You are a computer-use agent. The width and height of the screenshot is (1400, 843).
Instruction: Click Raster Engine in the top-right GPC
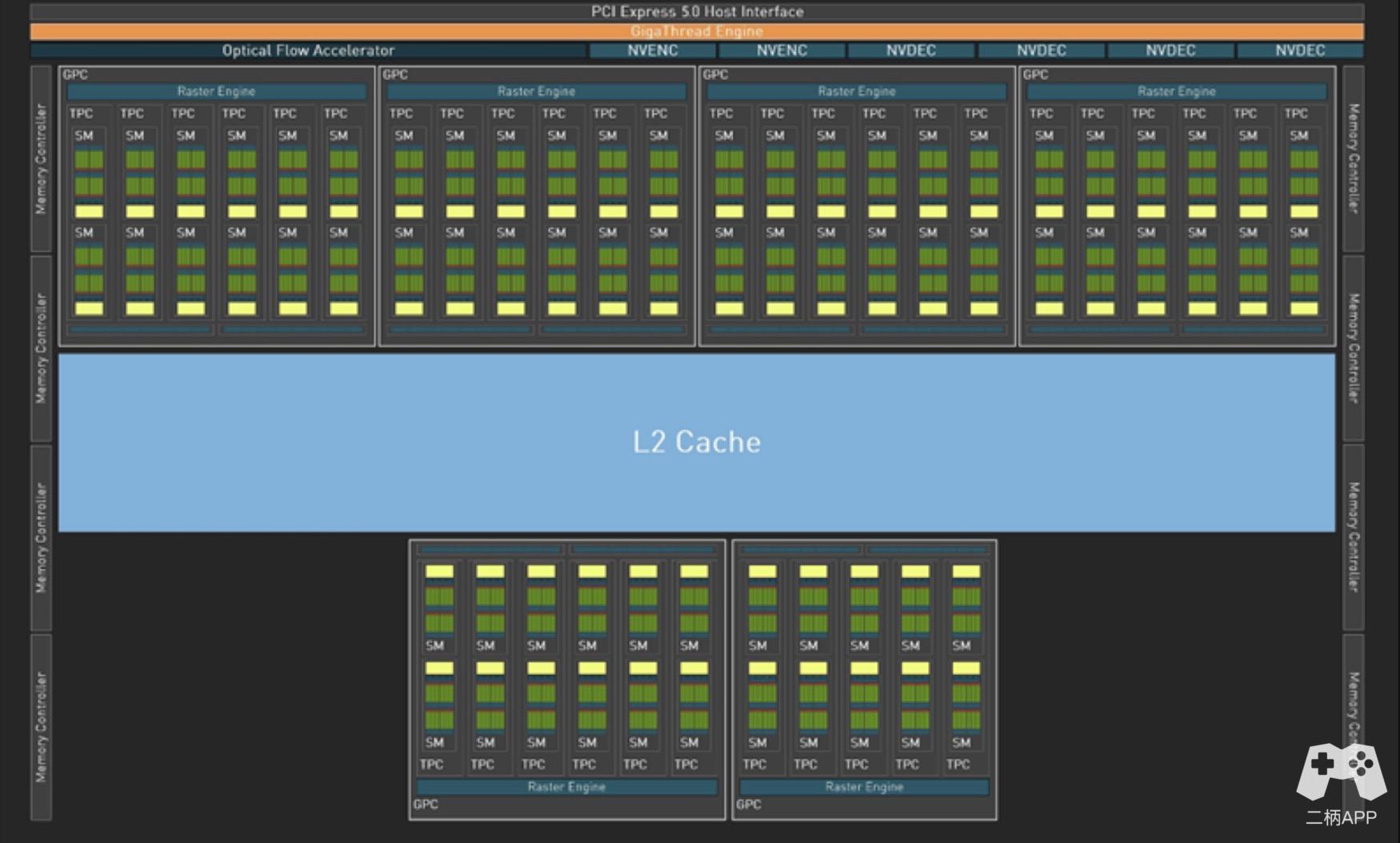[x=1176, y=91]
